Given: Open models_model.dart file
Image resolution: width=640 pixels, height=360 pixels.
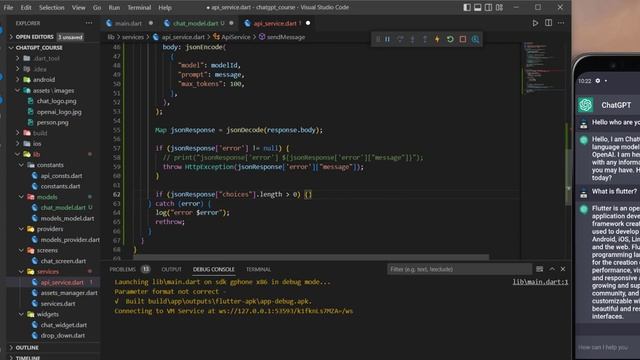Looking at the screenshot, I should pyautogui.click(x=67, y=218).
